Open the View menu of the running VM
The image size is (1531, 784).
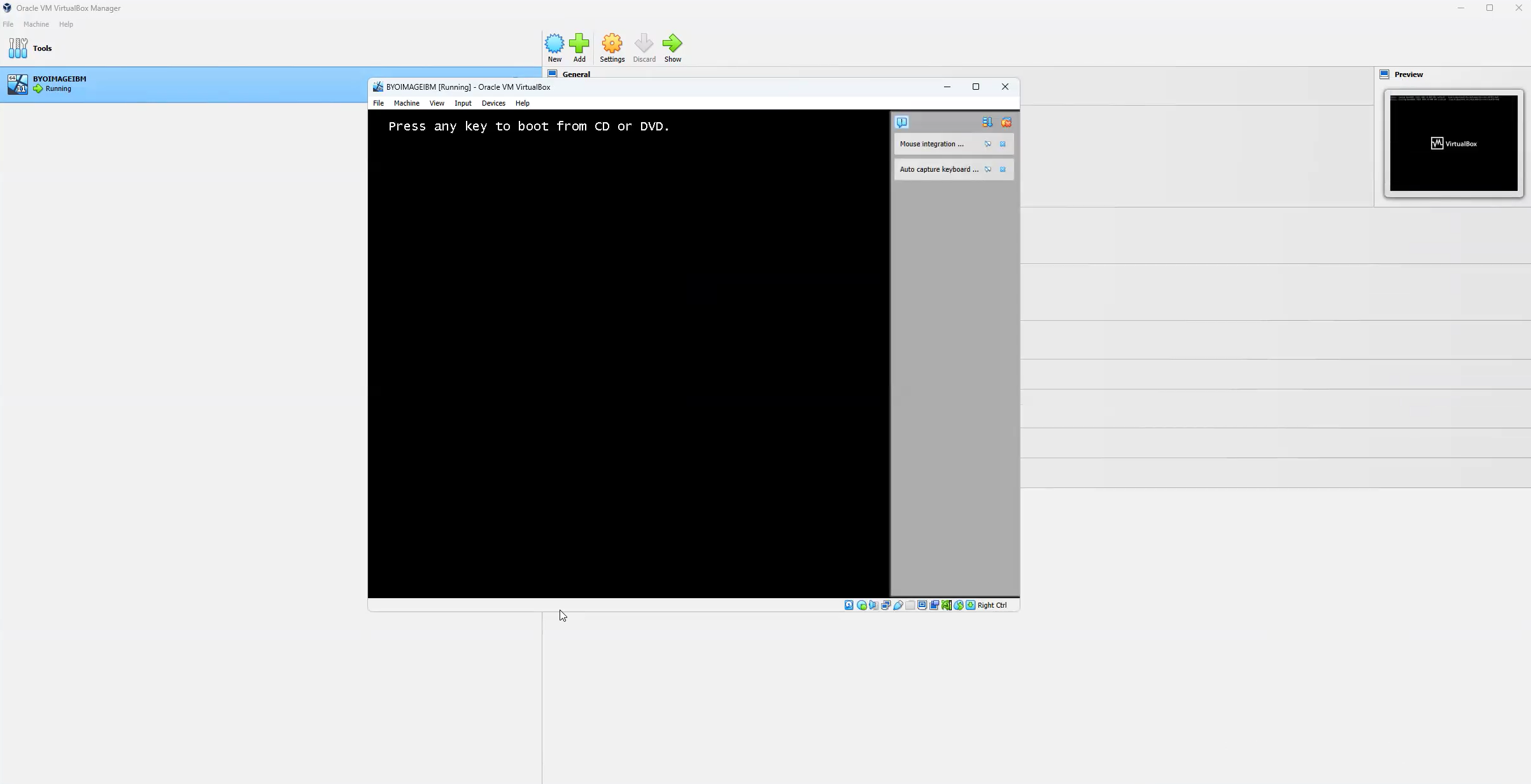point(437,103)
